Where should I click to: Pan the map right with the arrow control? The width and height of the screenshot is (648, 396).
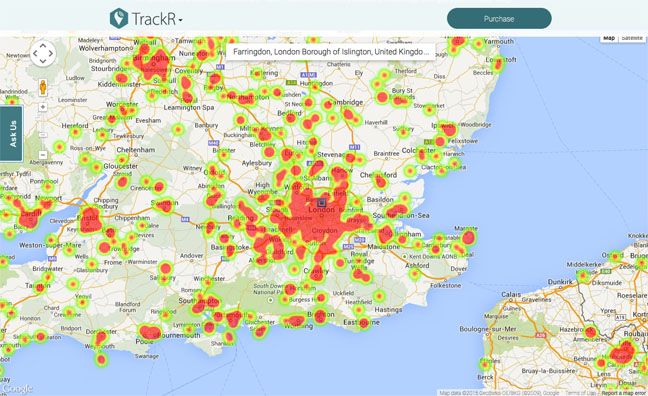(x=51, y=53)
